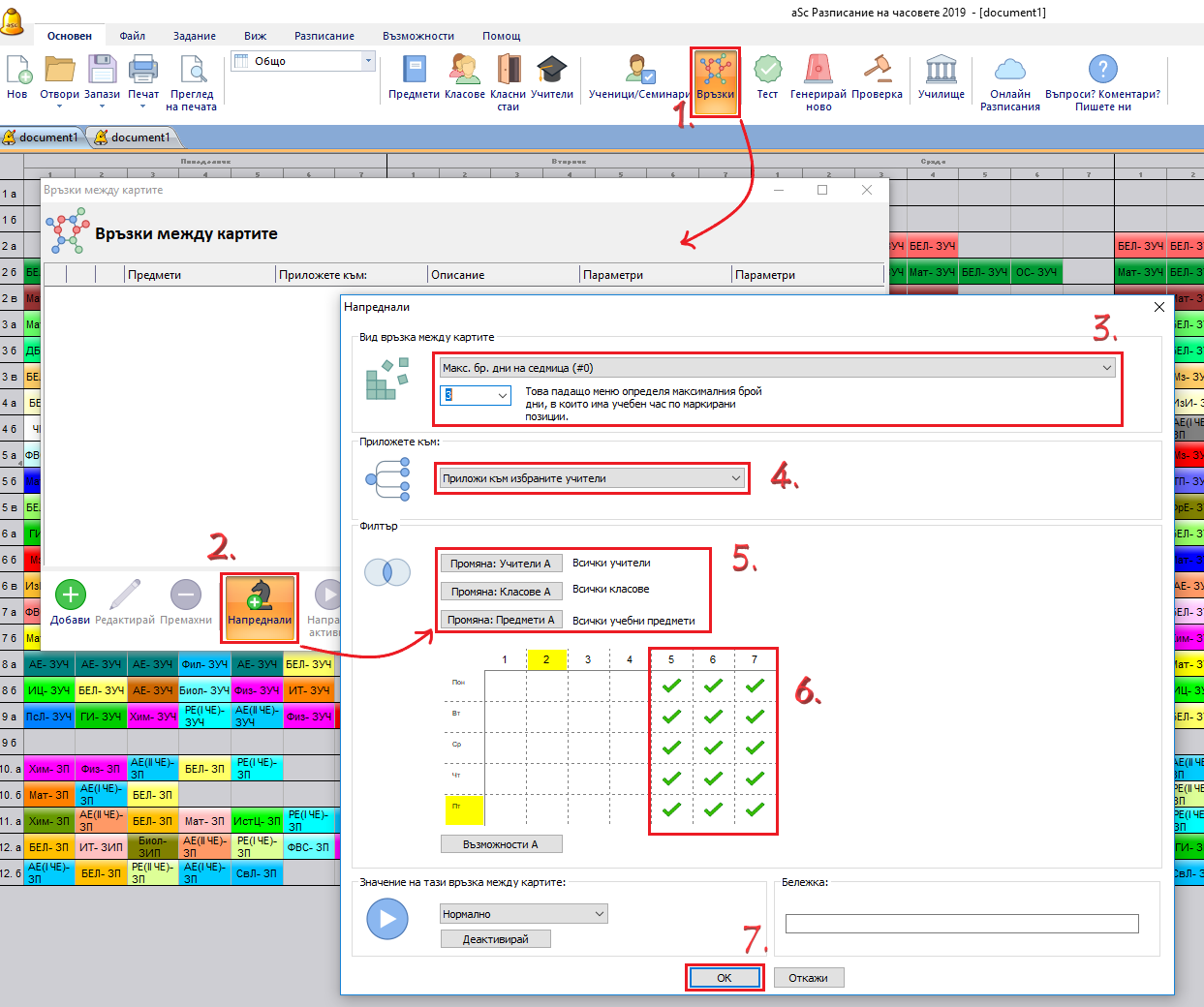
Task: Click the green Добави add icon
Action: coord(71,595)
